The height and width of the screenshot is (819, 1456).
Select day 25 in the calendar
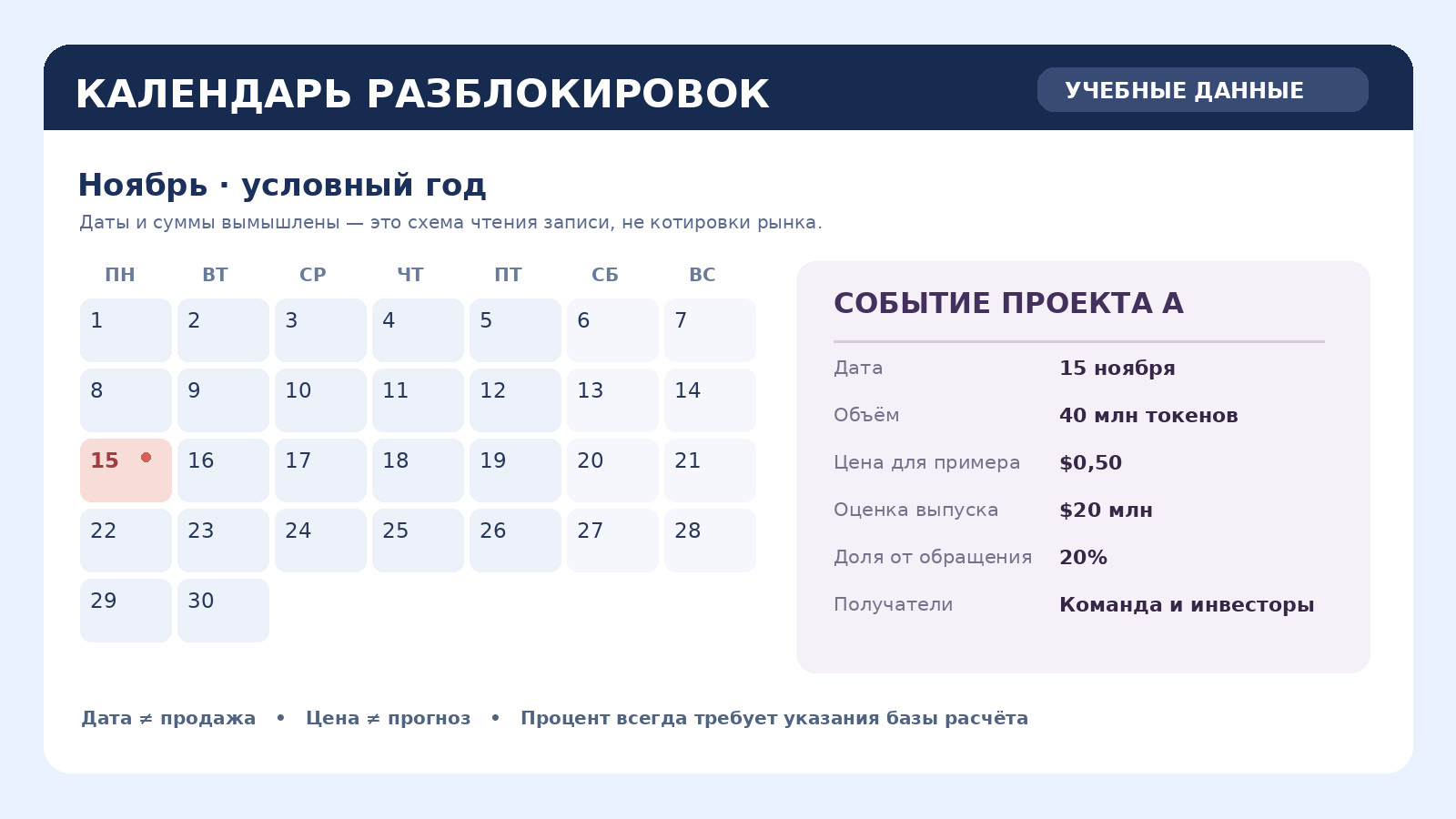click(418, 541)
